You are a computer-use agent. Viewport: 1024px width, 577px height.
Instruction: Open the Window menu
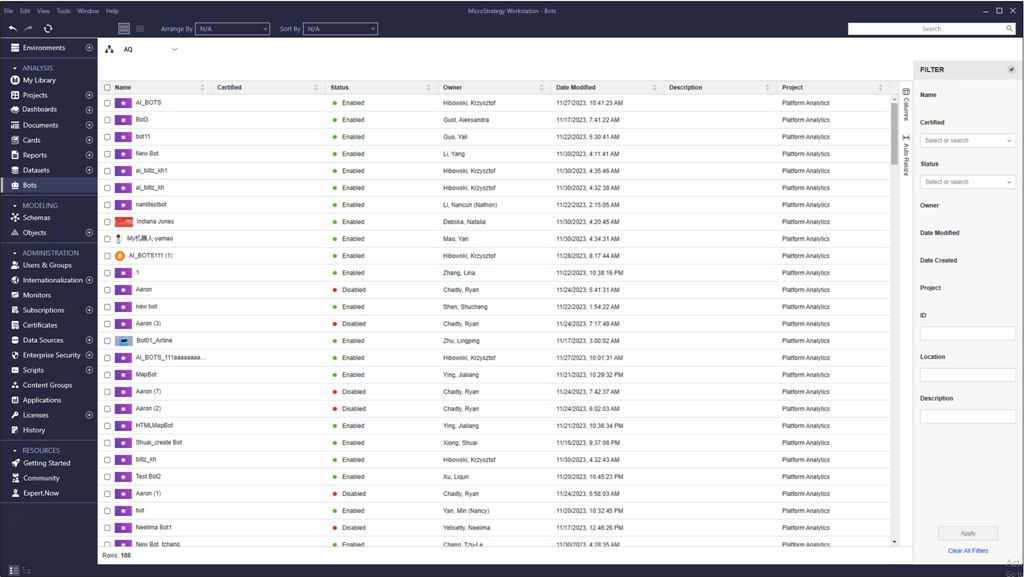pos(88,11)
